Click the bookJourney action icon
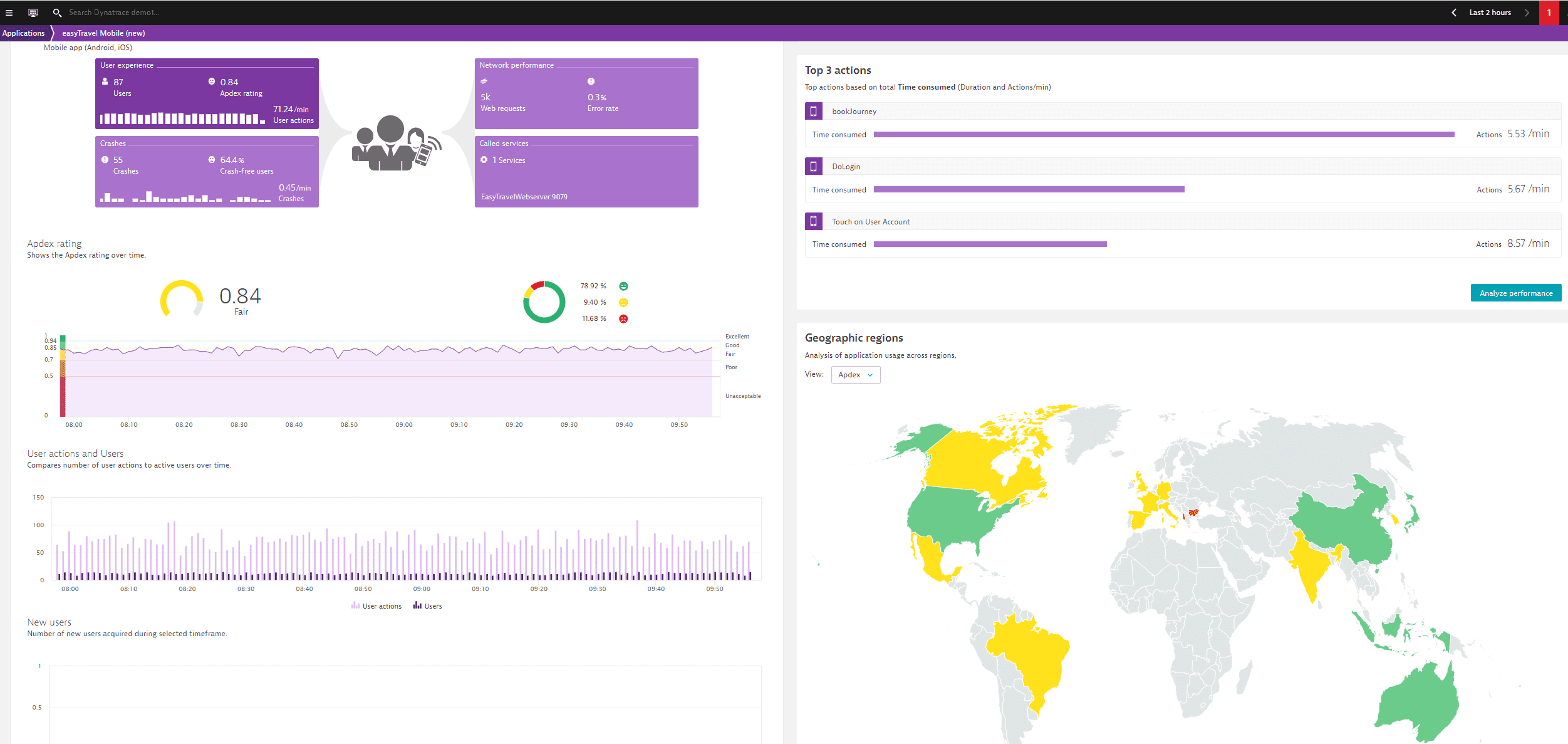Viewport: 1568px width, 744px height. [x=814, y=111]
